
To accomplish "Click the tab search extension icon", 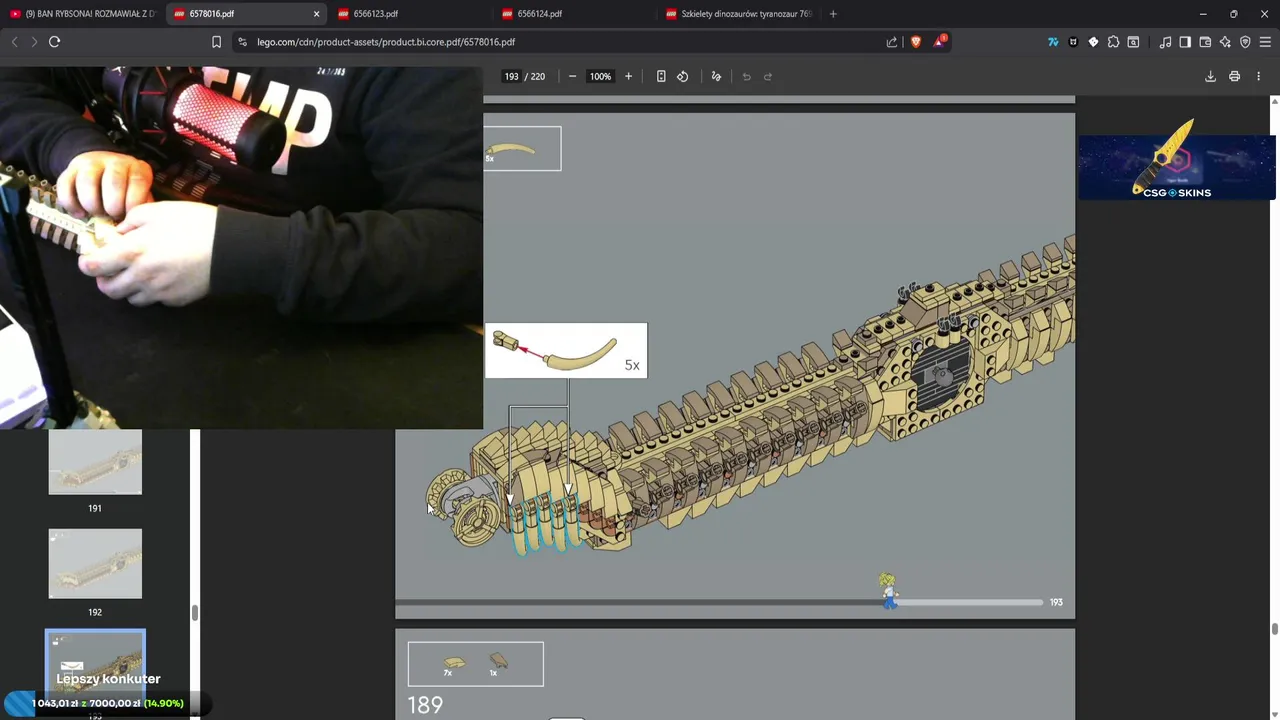I will tap(1133, 42).
